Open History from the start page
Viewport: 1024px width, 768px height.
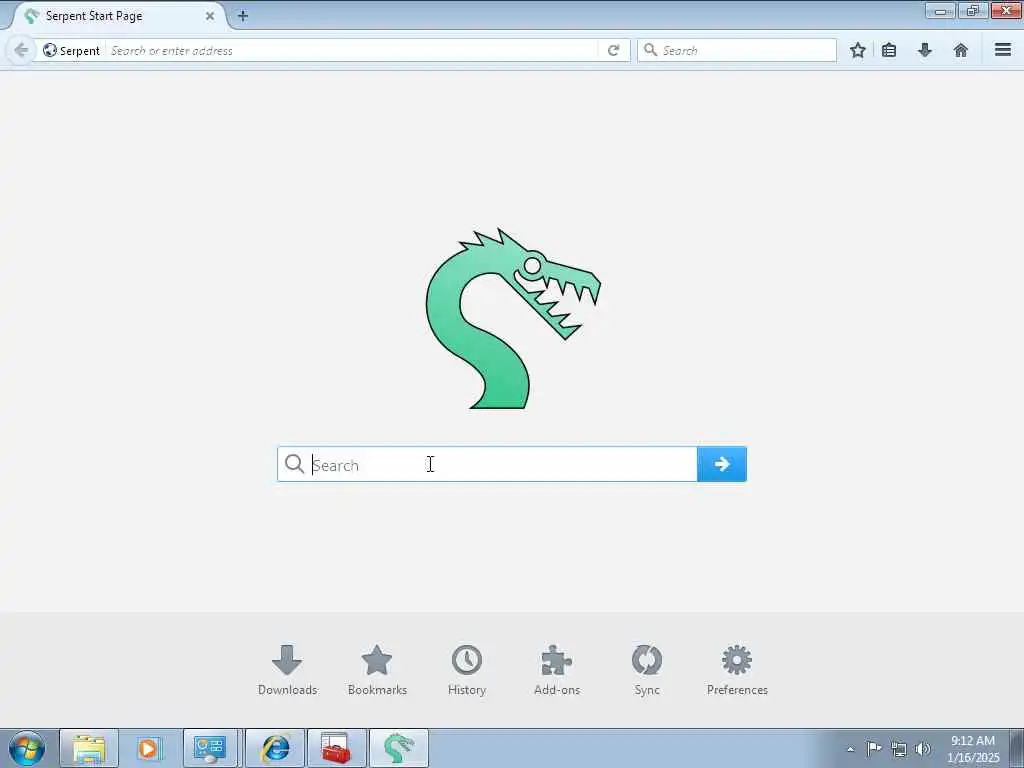tap(467, 670)
